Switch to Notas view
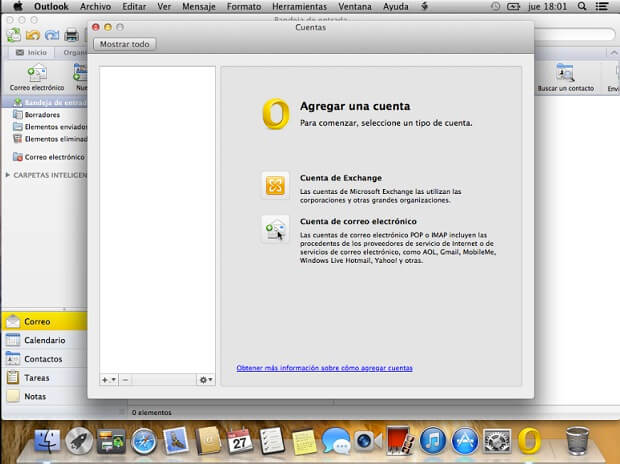The image size is (620, 464). 44,396
